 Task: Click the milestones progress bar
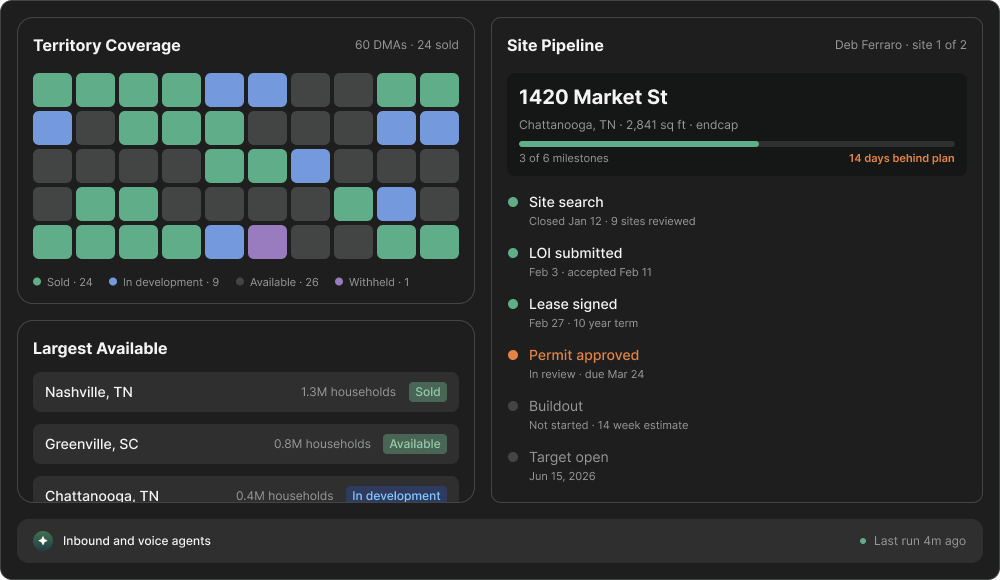737,144
